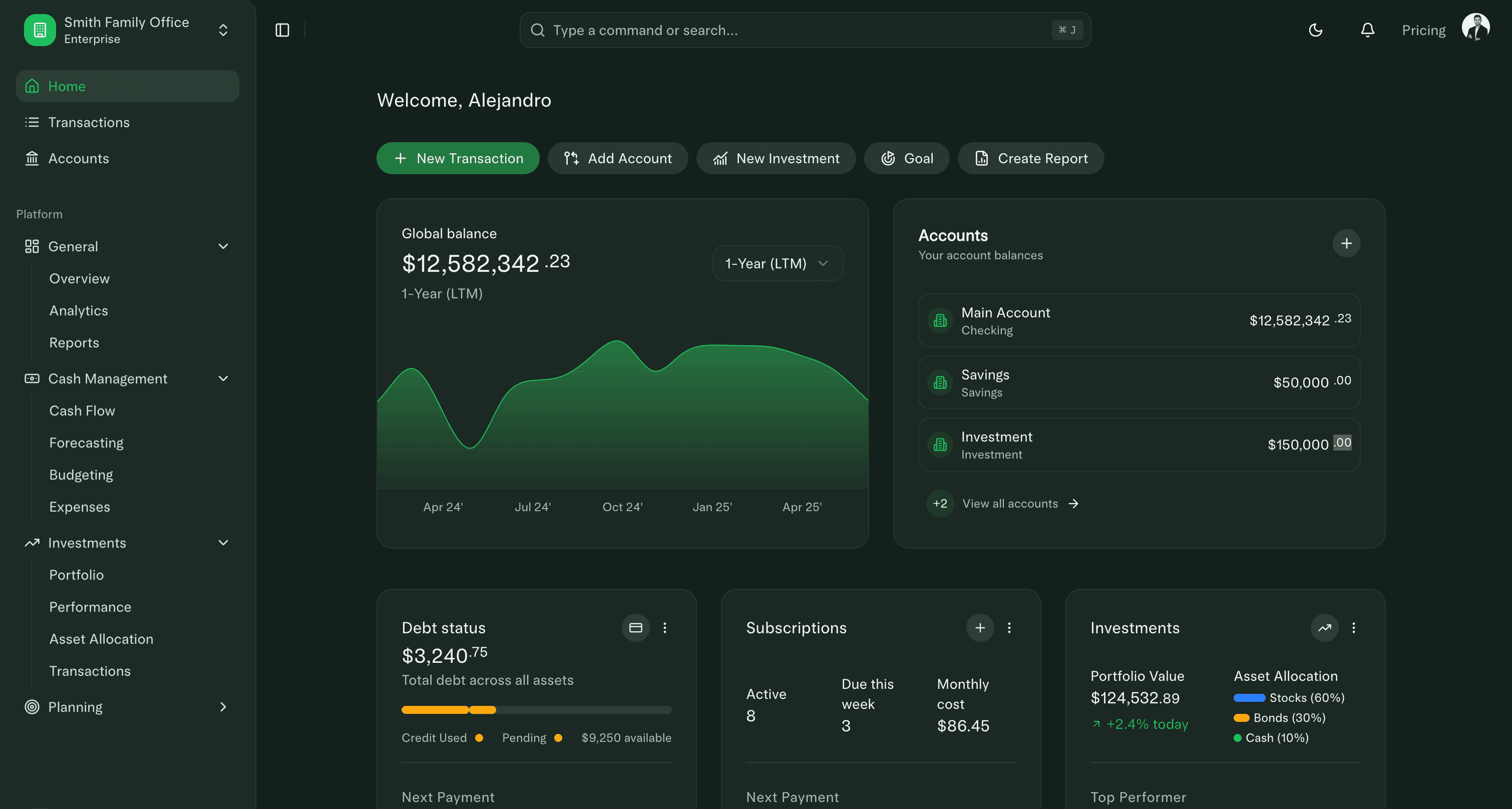Follow the View all accounts link
This screenshot has height=809, width=1512.
point(1010,503)
